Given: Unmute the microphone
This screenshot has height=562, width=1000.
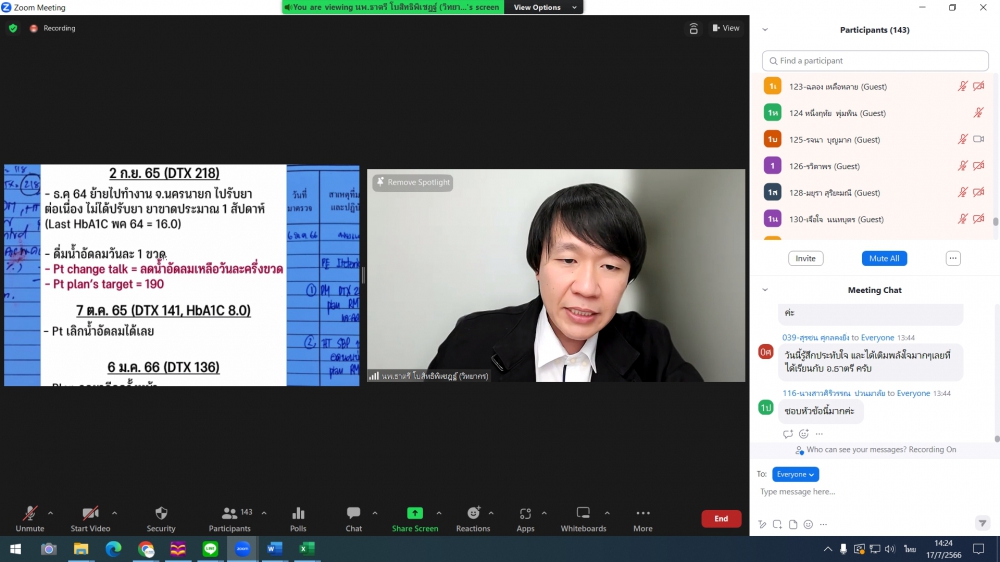Looking at the screenshot, I should [x=30, y=518].
